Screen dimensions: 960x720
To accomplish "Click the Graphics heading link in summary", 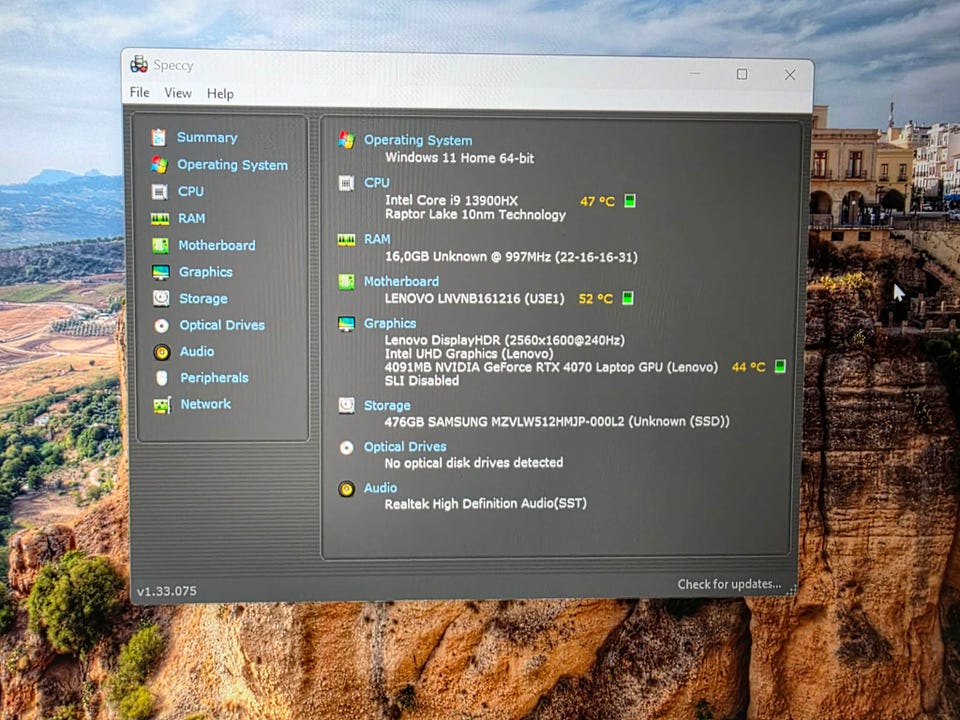I will pos(390,323).
